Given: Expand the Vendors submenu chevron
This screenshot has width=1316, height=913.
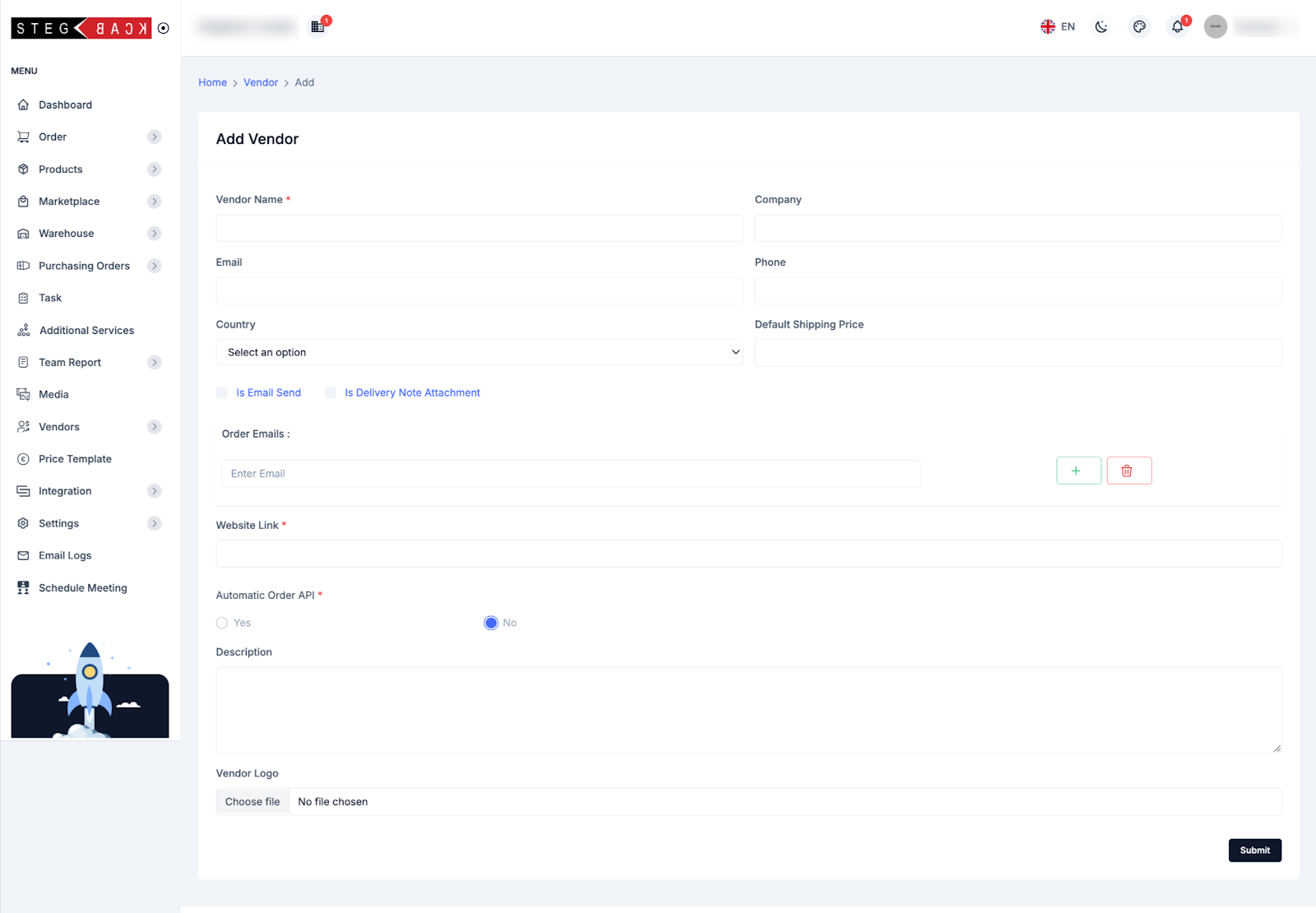Looking at the screenshot, I should pyautogui.click(x=154, y=426).
